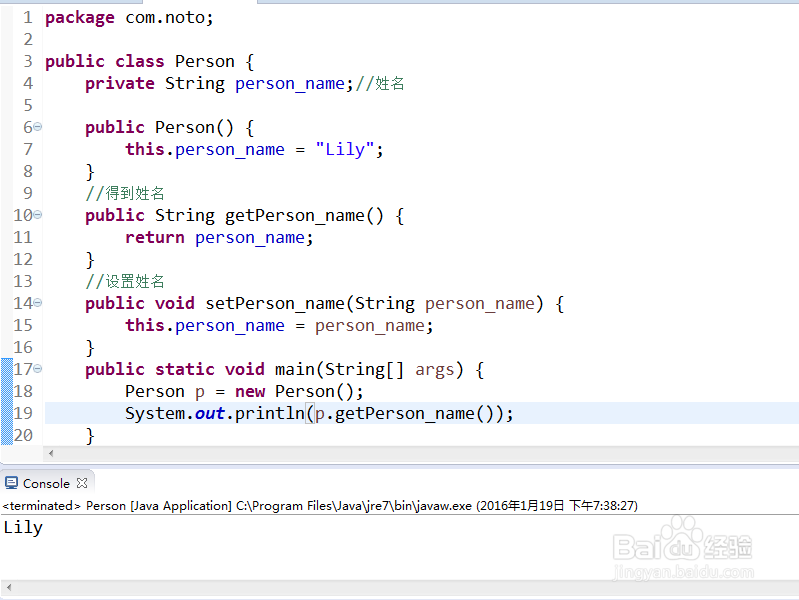Screen dimensions: 799x600
Task: Click field 'person_name' declaration on line 4
Action: coord(289,84)
